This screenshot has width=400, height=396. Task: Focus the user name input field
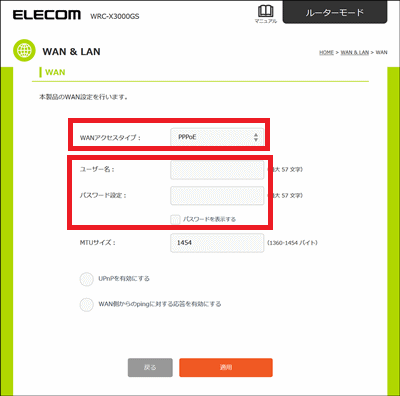coord(217,170)
